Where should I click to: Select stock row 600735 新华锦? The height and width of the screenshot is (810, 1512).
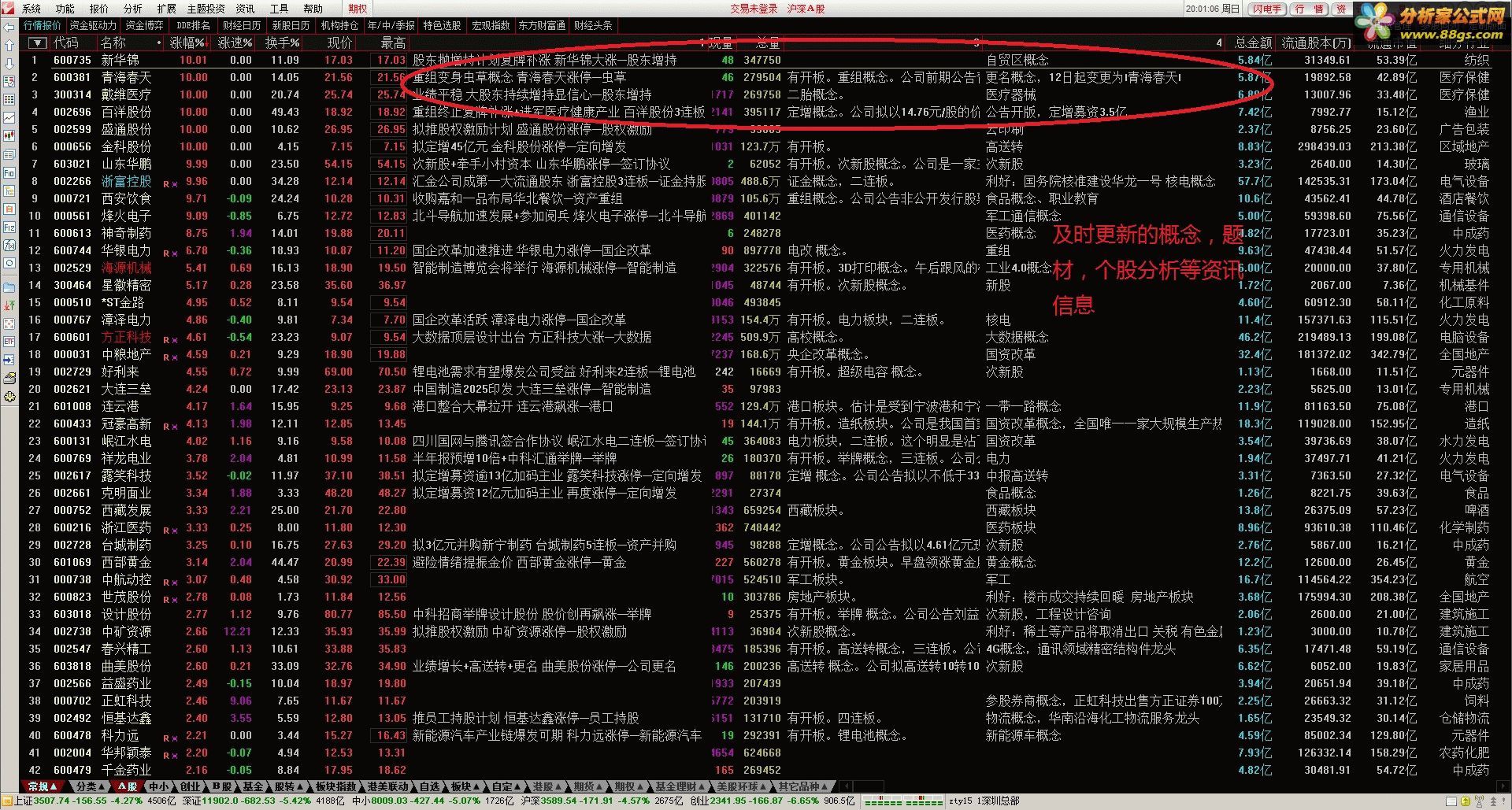(x=756, y=60)
